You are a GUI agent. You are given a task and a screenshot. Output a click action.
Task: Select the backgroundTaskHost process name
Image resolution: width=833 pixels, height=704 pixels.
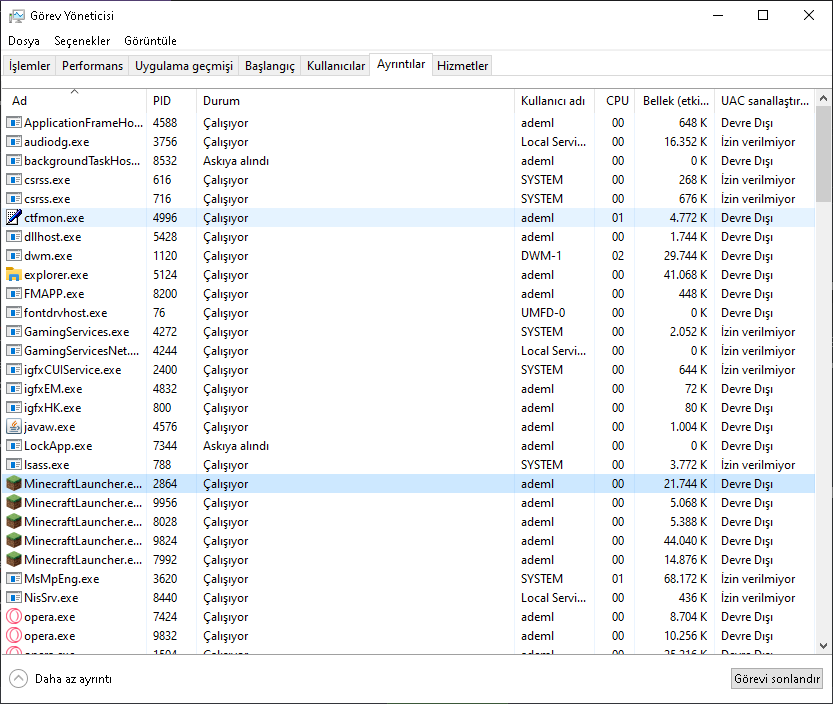coord(82,161)
